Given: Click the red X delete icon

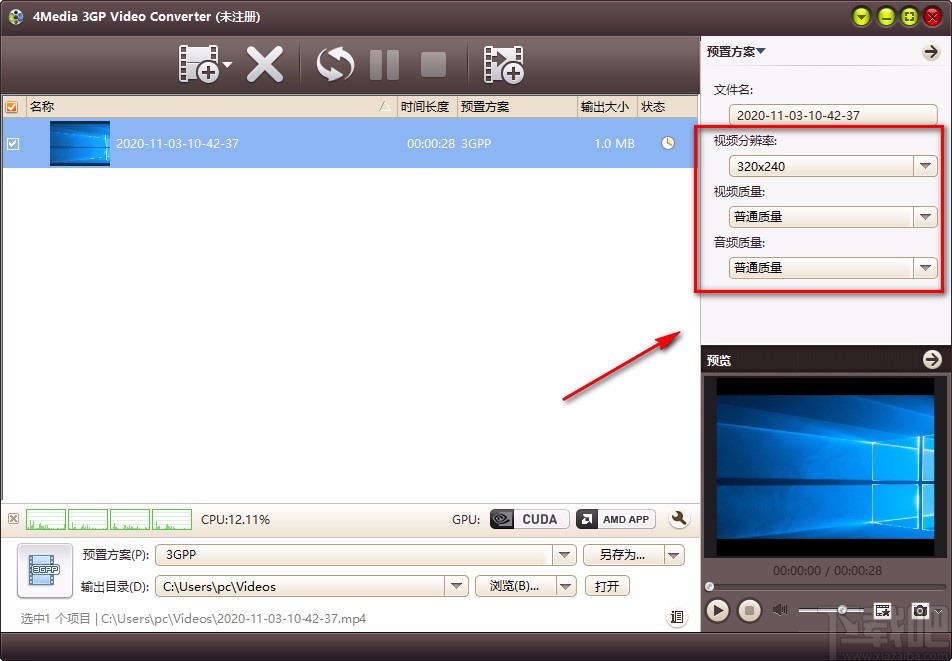Looking at the screenshot, I should [x=265, y=63].
